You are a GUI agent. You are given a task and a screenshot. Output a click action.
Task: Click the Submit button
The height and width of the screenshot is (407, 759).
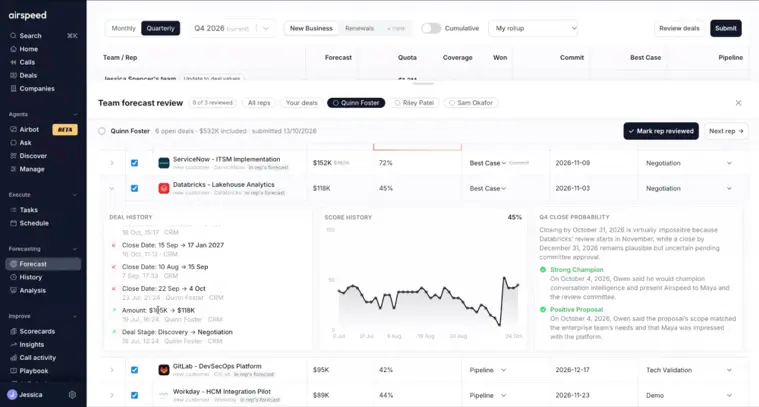point(726,29)
